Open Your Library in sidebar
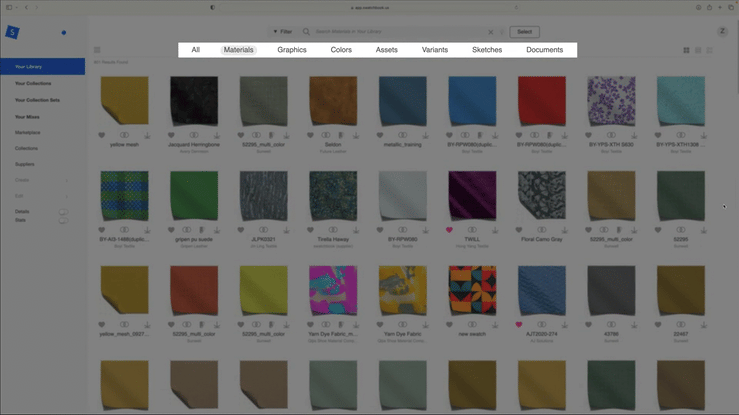739x415 pixels. pyautogui.click(x=43, y=67)
